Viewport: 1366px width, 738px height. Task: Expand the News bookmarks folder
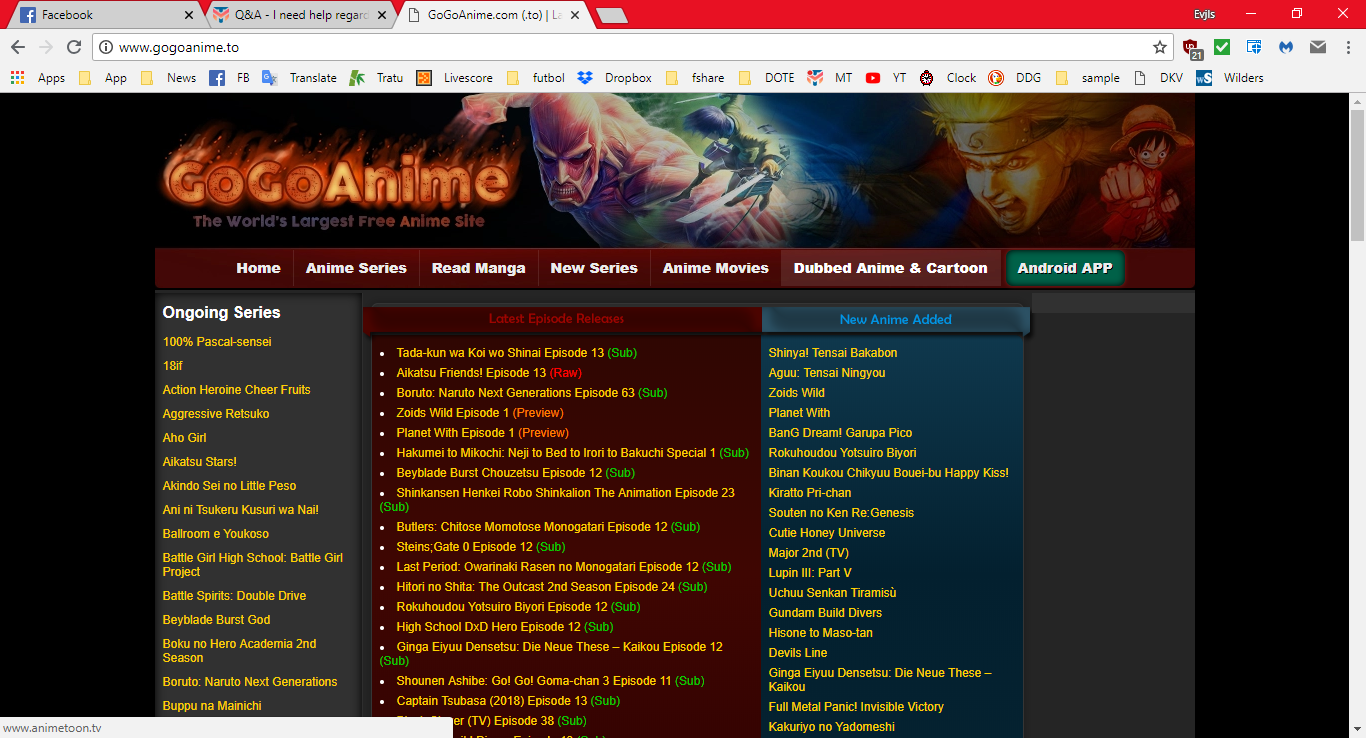[168, 78]
